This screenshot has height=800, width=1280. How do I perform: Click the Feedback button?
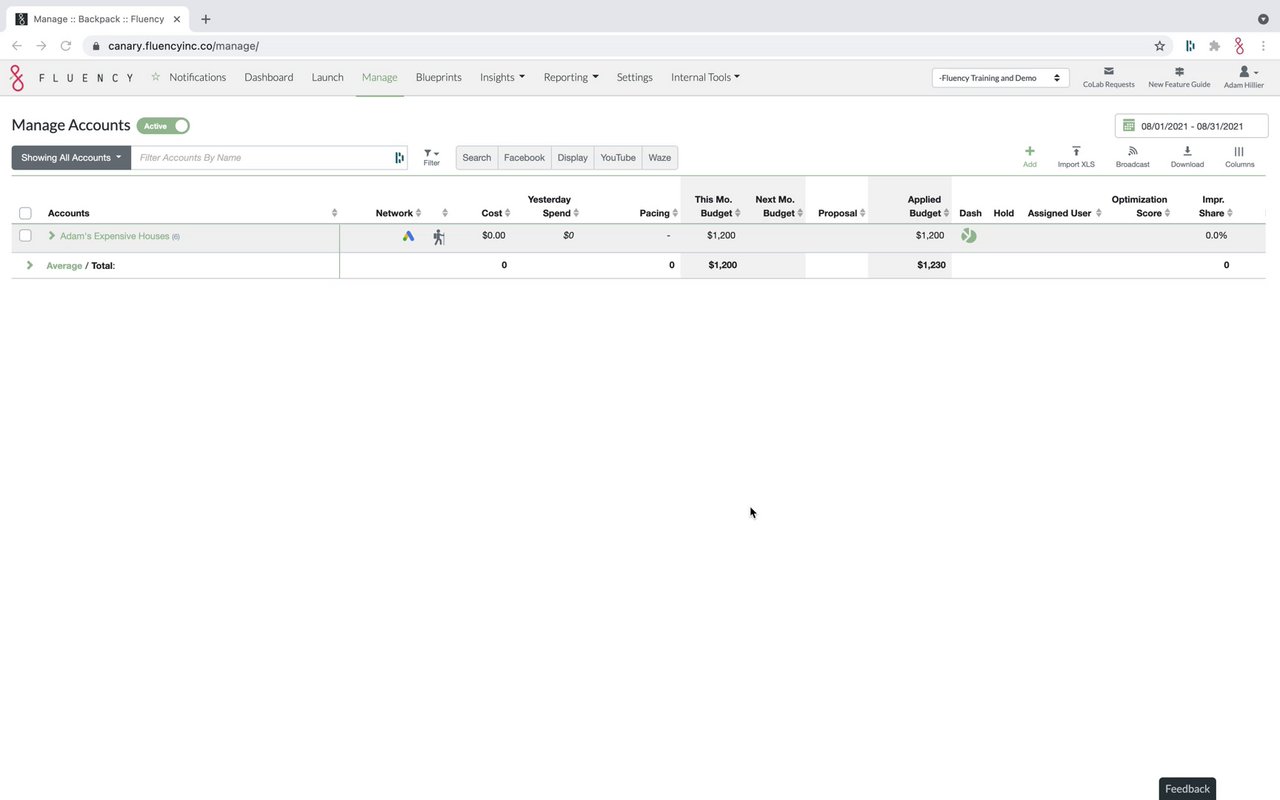(x=1188, y=789)
